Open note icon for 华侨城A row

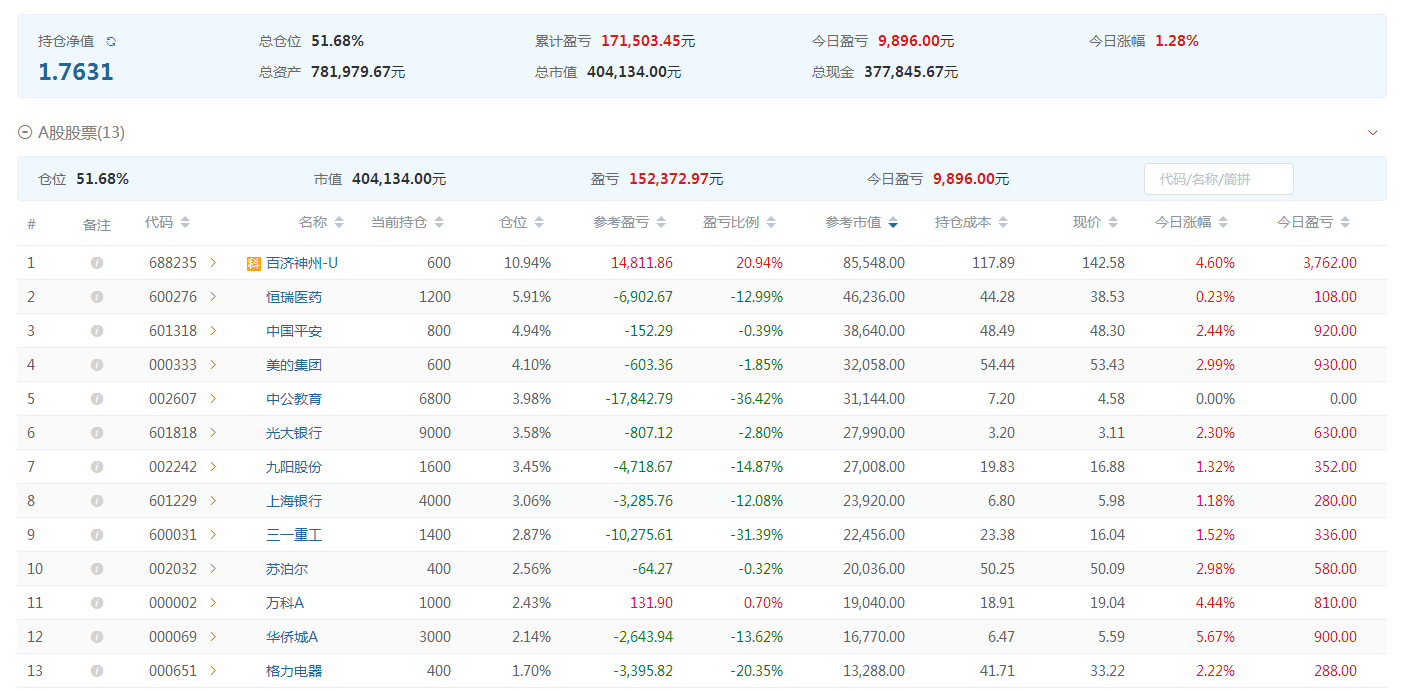[x=97, y=637]
